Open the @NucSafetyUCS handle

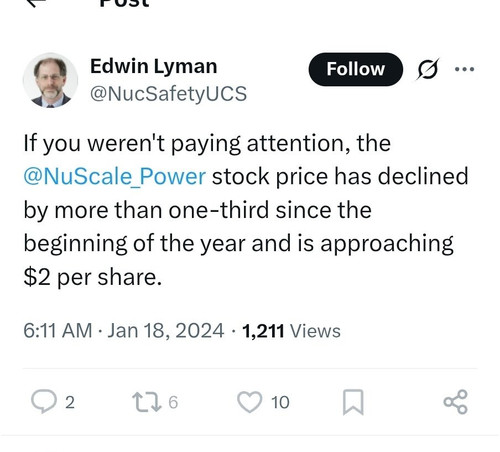168,94
